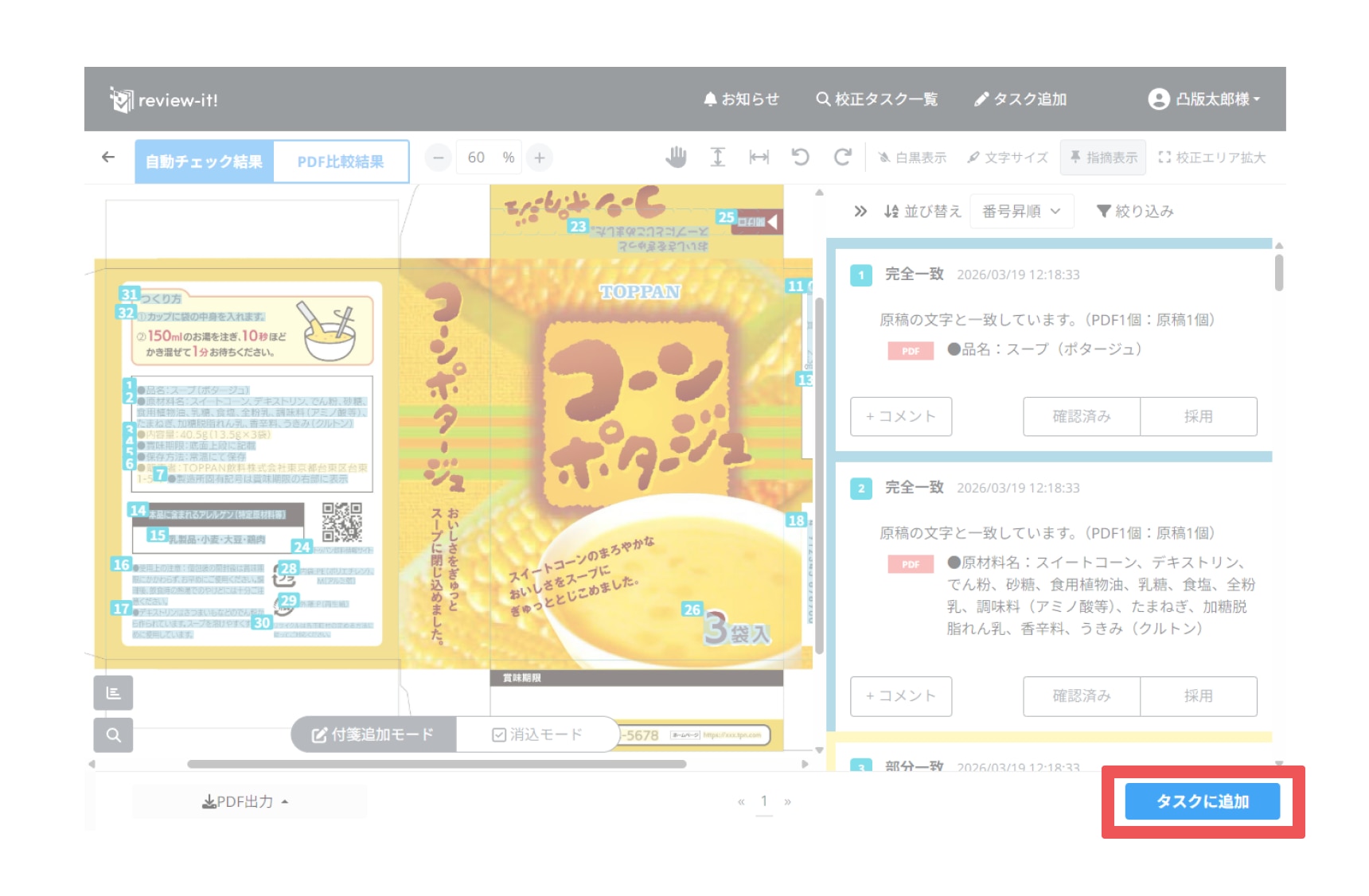Toggle 白黒表示 monochrome display

coord(912,158)
